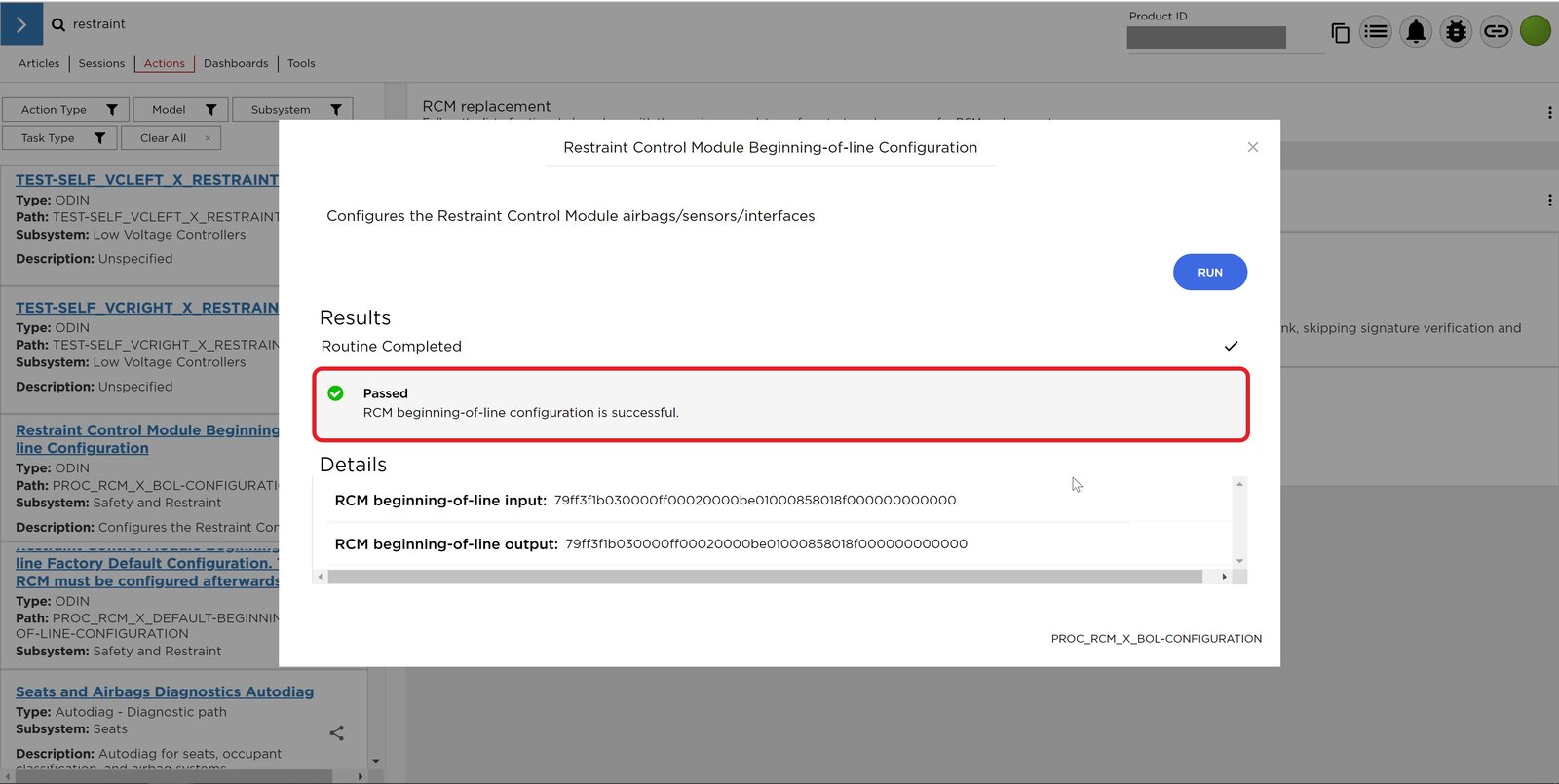Open TEST-SELF_VCLEFT_X_RESTRAINT action link
This screenshot has height=784, width=1559.
pyautogui.click(x=147, y=180)
